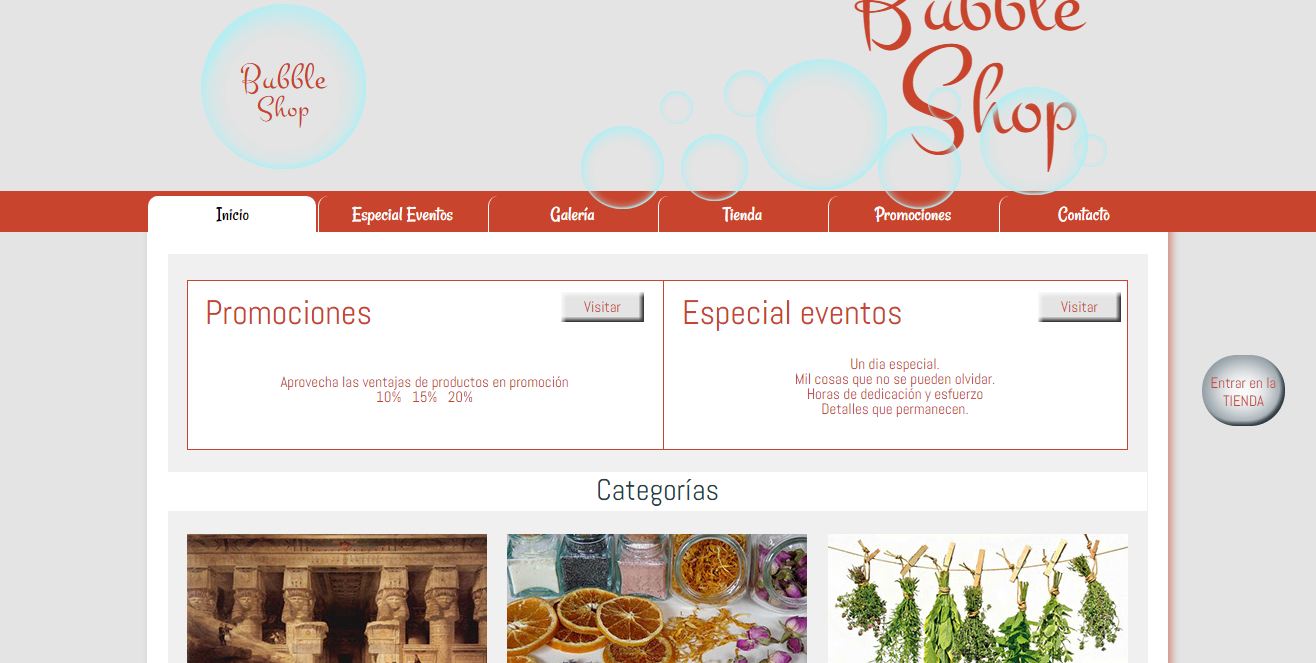1316x663 pixels.
Task: Open the Tienda tab in navigation
Action: click(742, 215)
